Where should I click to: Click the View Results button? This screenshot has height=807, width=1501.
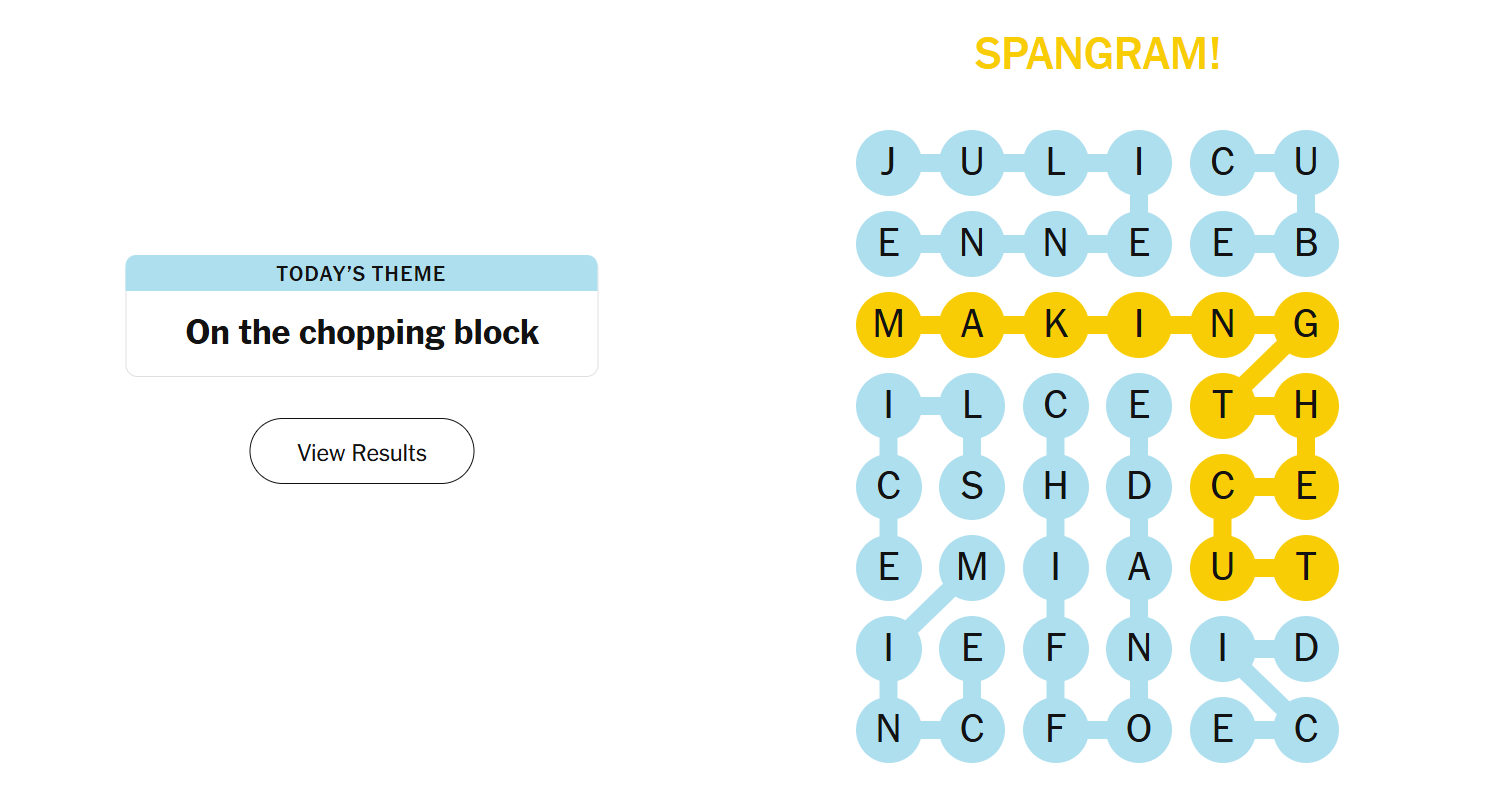tap(361, 452)
